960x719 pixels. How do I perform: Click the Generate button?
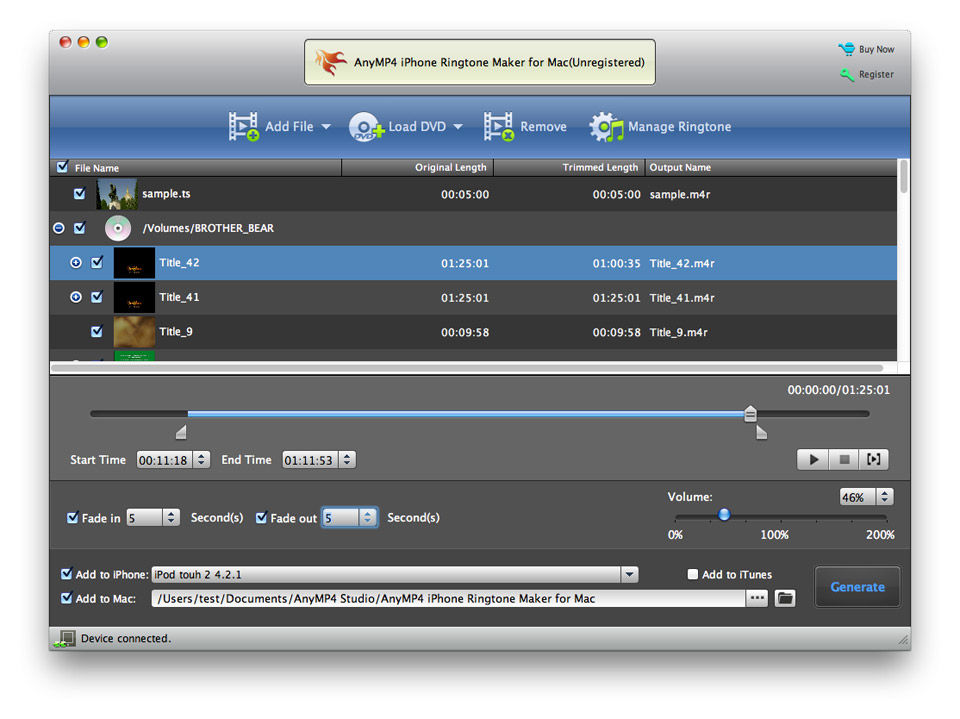pos(857,587)
